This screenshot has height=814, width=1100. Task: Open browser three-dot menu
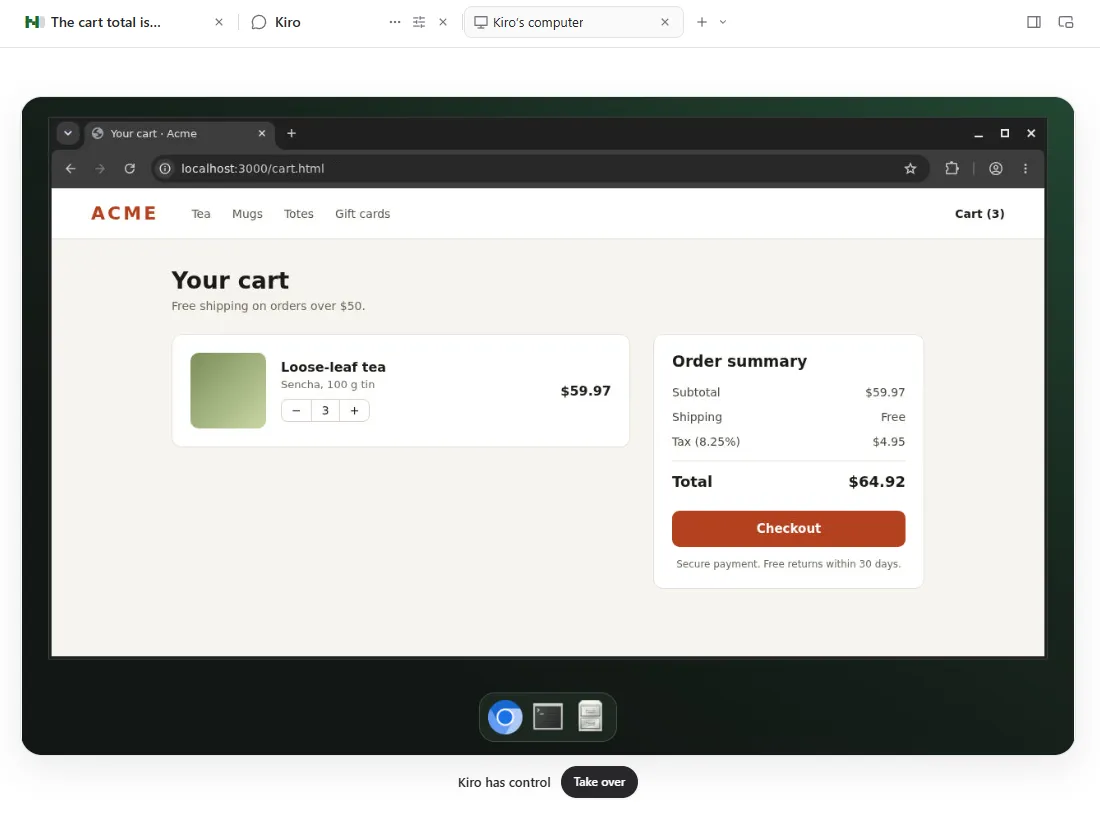(x=1026, y=168)
